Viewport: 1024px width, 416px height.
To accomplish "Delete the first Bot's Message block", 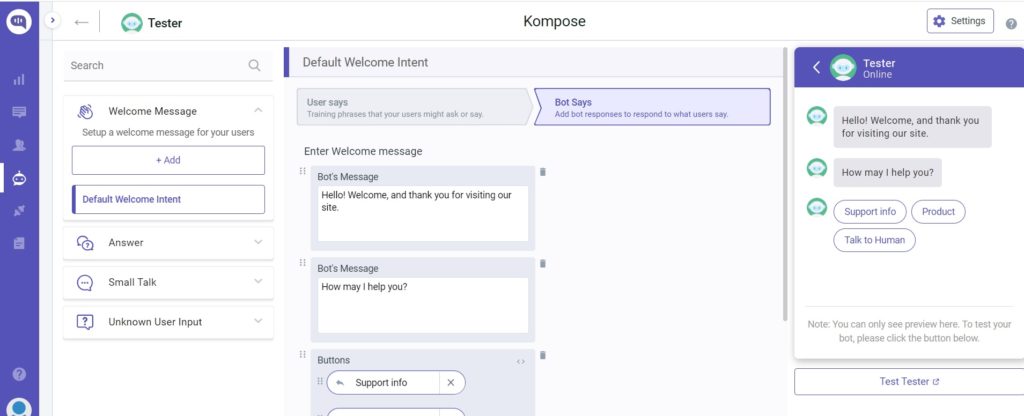I will coord(543,172).
